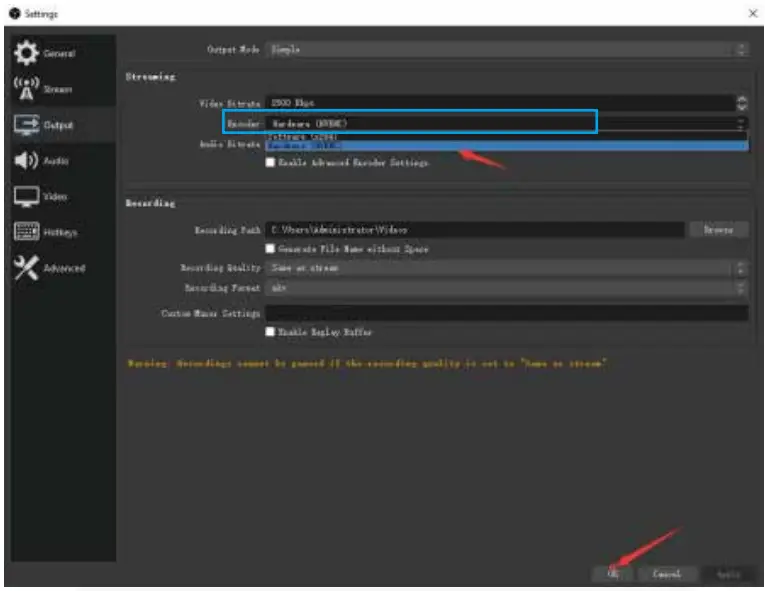Open Hotkeys keyboard icon

(26, 232)
